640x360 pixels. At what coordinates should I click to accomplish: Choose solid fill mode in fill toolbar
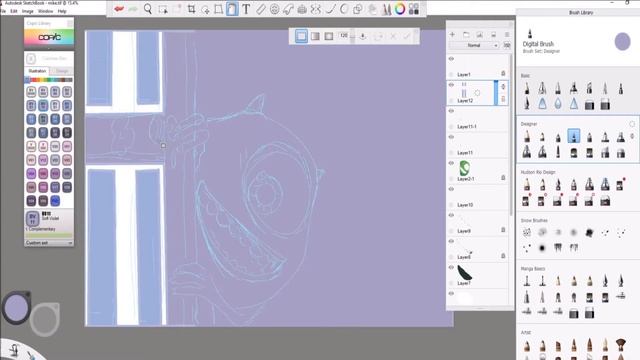(301, 36)
